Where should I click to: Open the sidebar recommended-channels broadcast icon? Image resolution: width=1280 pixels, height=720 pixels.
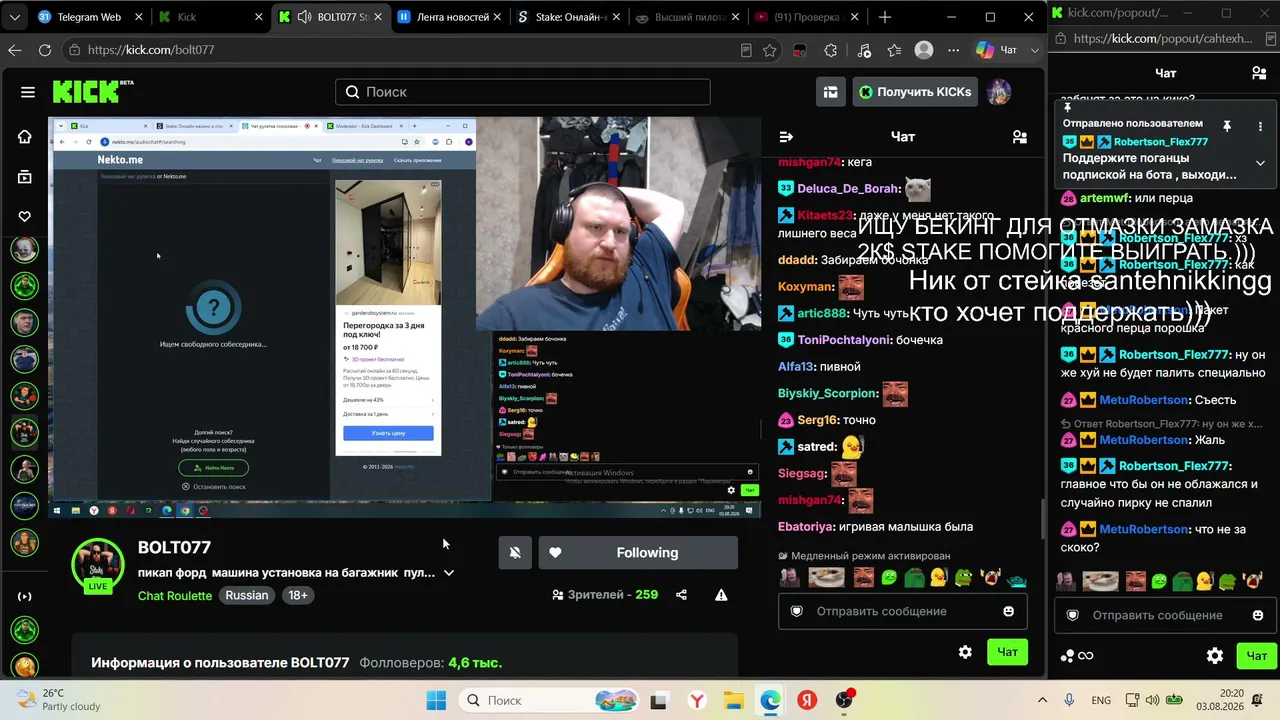pyautogui.click(x=25, y=596)
